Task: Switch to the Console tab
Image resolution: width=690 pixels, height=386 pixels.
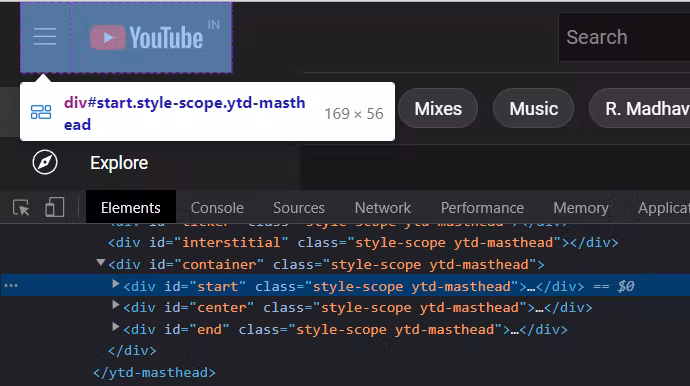Action: click(217, 208)
